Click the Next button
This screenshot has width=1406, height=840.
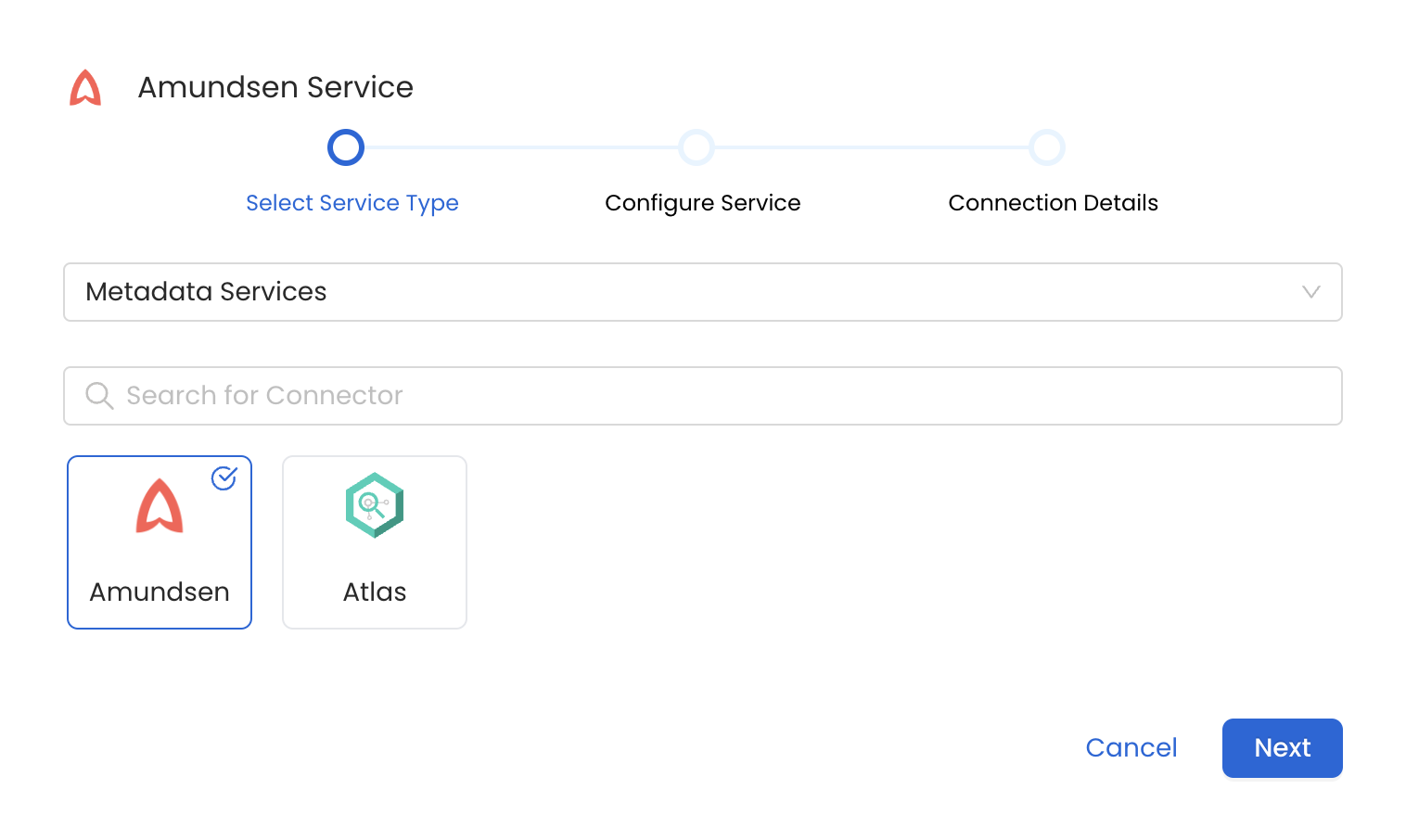pyautogui.click(x=1282, y=747)
